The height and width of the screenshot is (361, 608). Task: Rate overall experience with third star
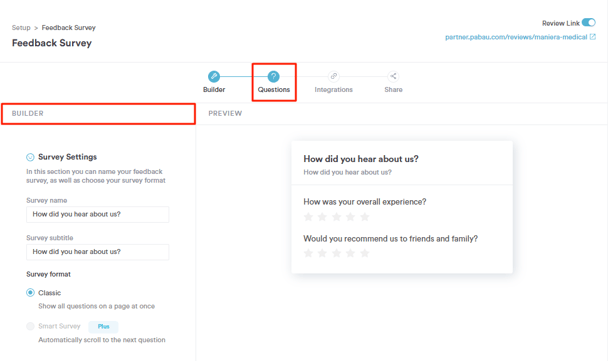(x=337, y=217)
